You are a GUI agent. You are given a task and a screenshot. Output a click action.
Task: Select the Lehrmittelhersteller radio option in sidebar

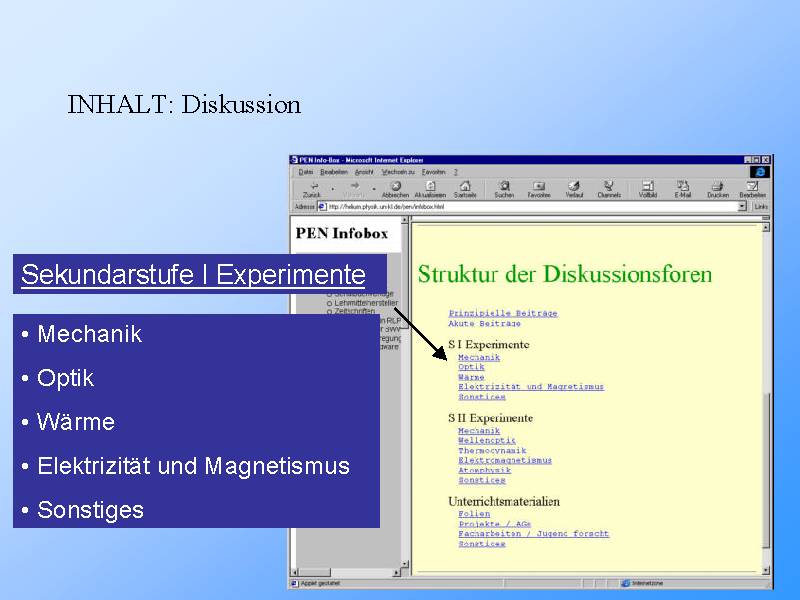pyautogui.click(x=329, y=302)
